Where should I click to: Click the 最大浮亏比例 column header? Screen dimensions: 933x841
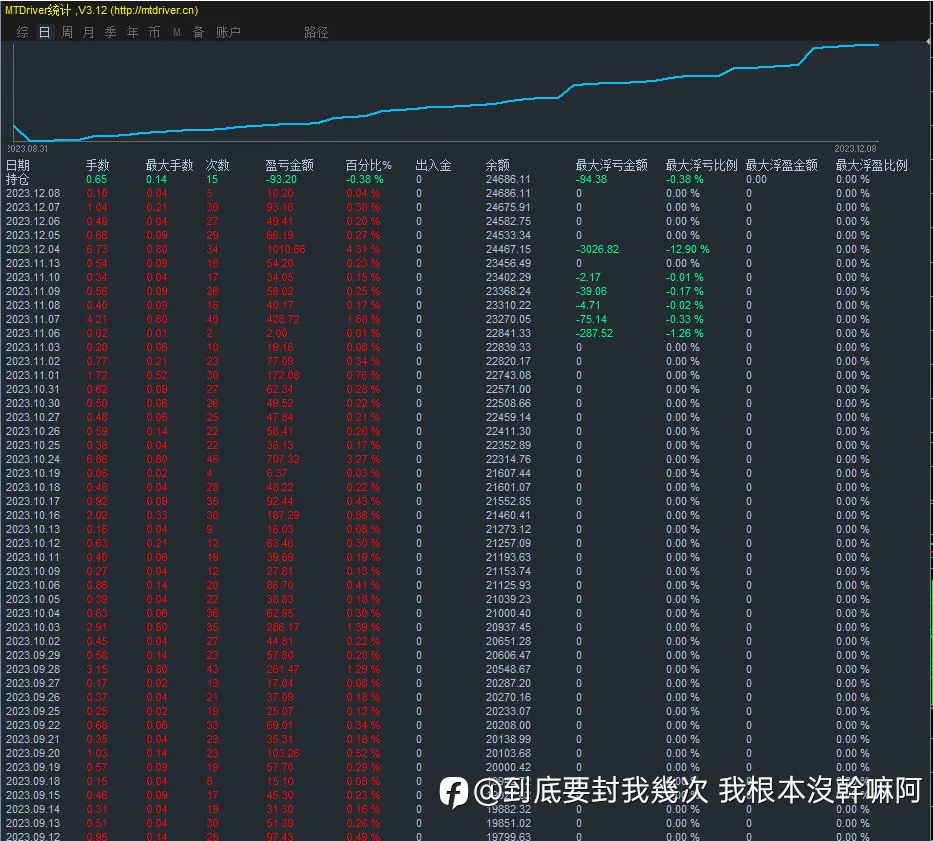pos(702,165)
